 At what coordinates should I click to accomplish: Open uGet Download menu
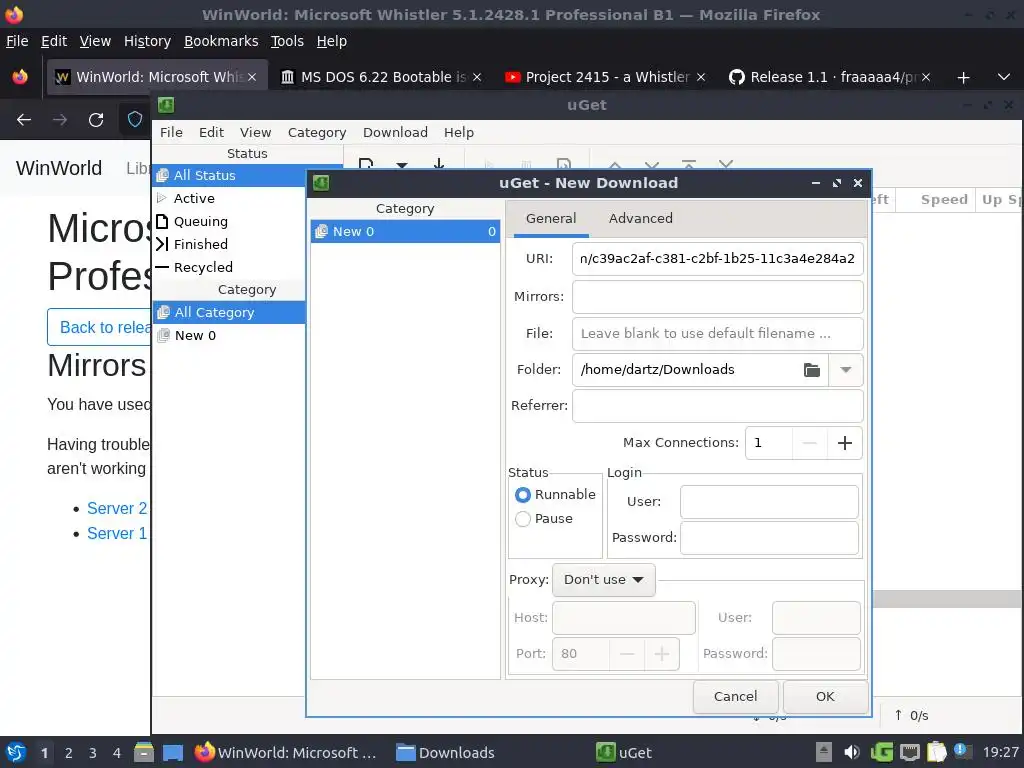coord(395,132)
